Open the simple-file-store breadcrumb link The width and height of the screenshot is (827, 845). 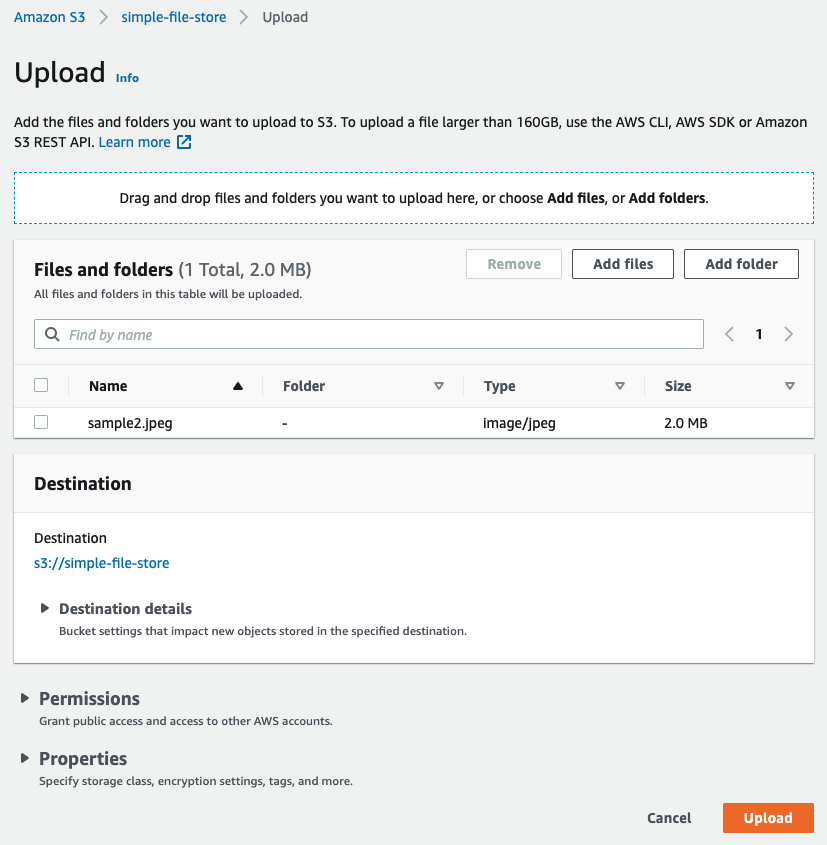tap(173, 17)
